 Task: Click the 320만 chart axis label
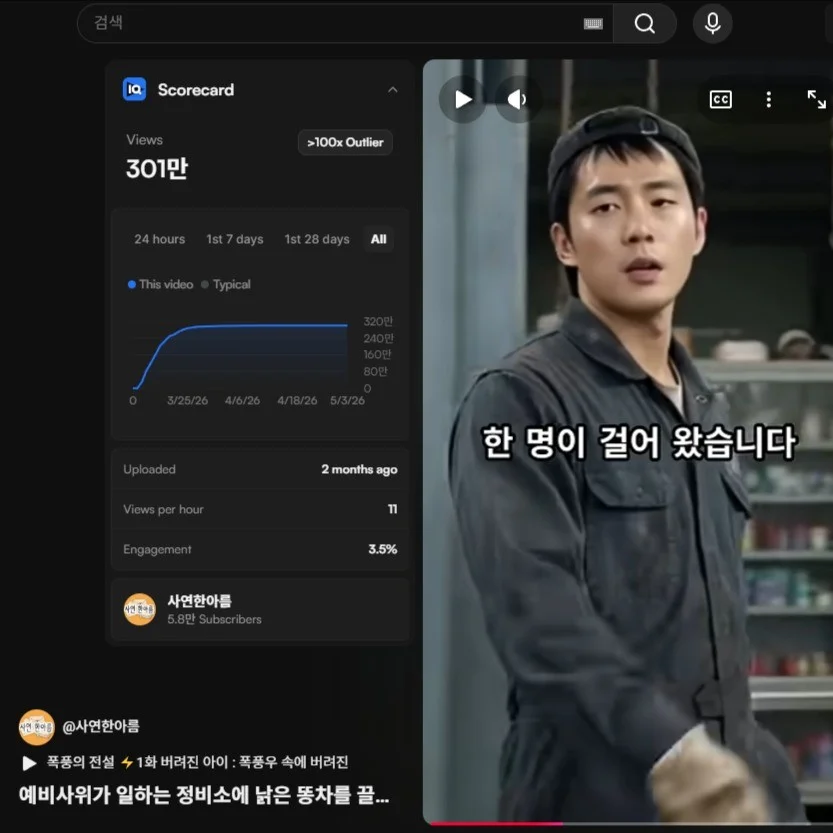pyautogui.click(x=378, y=321)
